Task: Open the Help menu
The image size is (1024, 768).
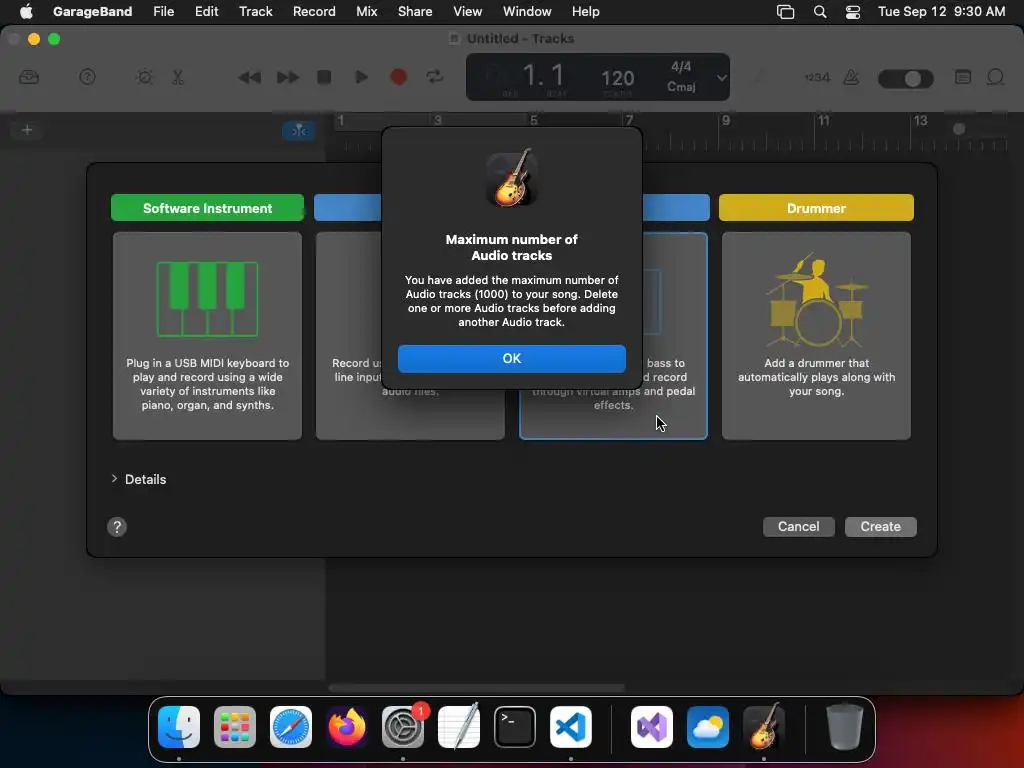Action: (x=585, y=11)
